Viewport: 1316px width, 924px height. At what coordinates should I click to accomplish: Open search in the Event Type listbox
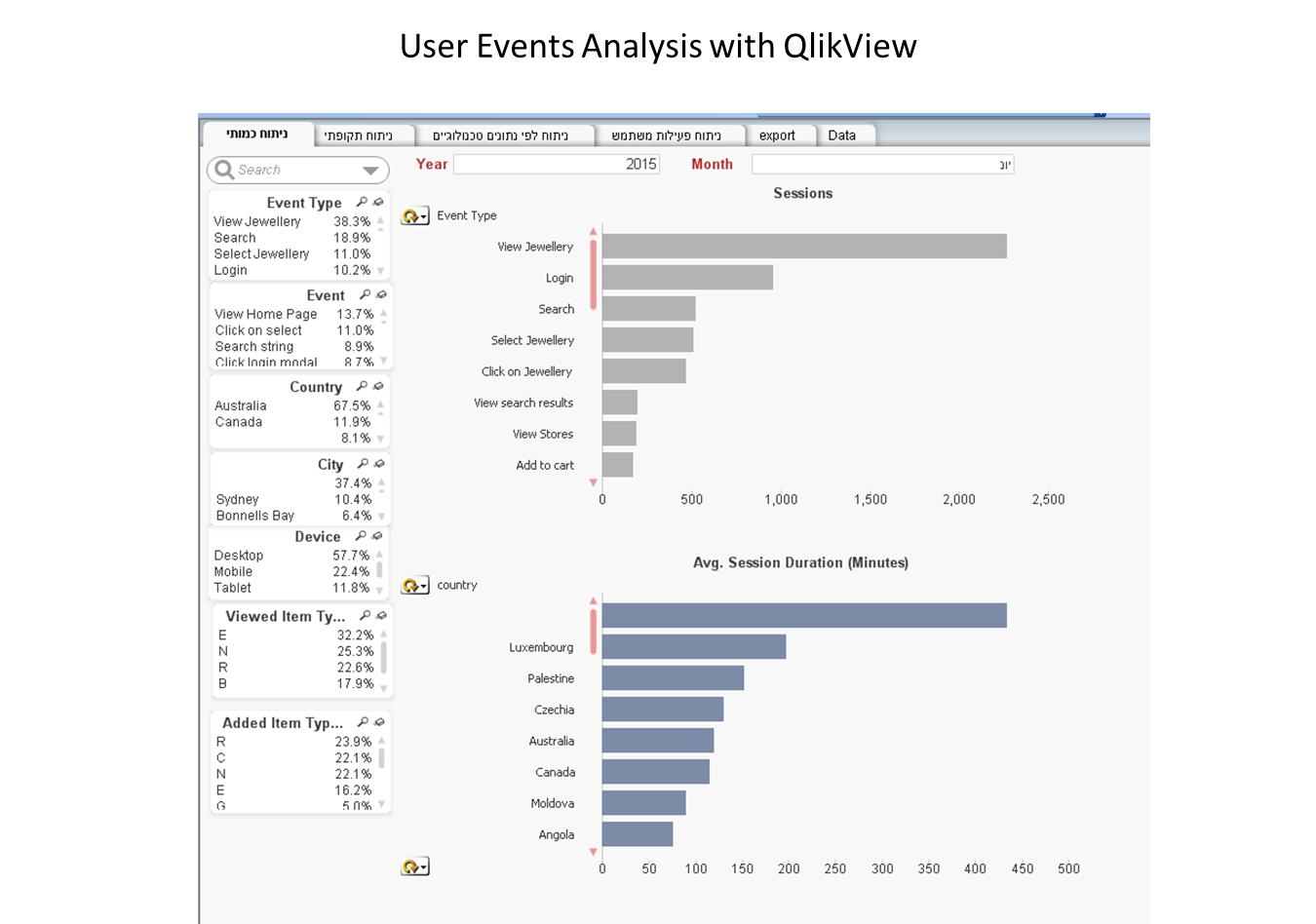pos(362,202)
